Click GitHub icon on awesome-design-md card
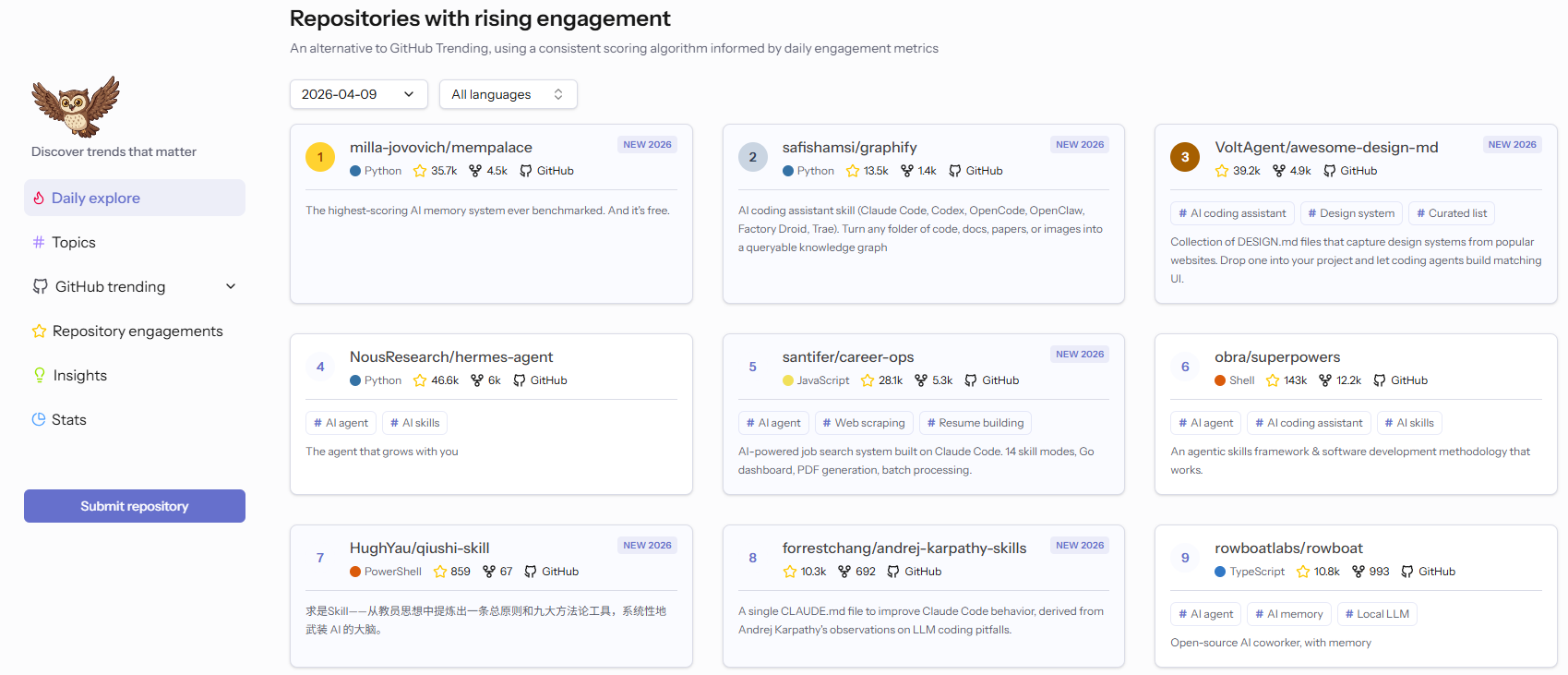Screen dimensions: 1568x675 click(x=1329, y=171)
